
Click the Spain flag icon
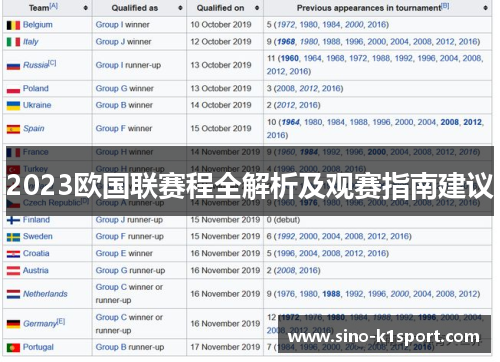13,129
